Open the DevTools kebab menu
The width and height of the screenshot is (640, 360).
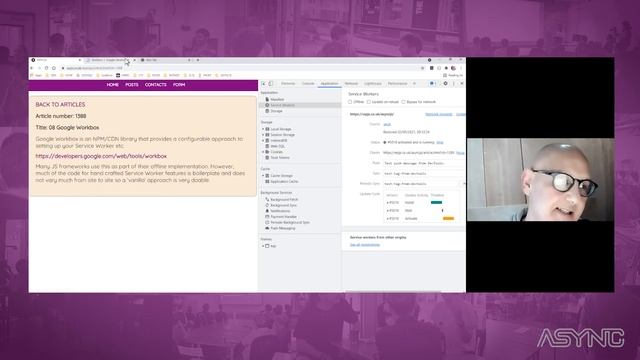click(x=454, y=84)
